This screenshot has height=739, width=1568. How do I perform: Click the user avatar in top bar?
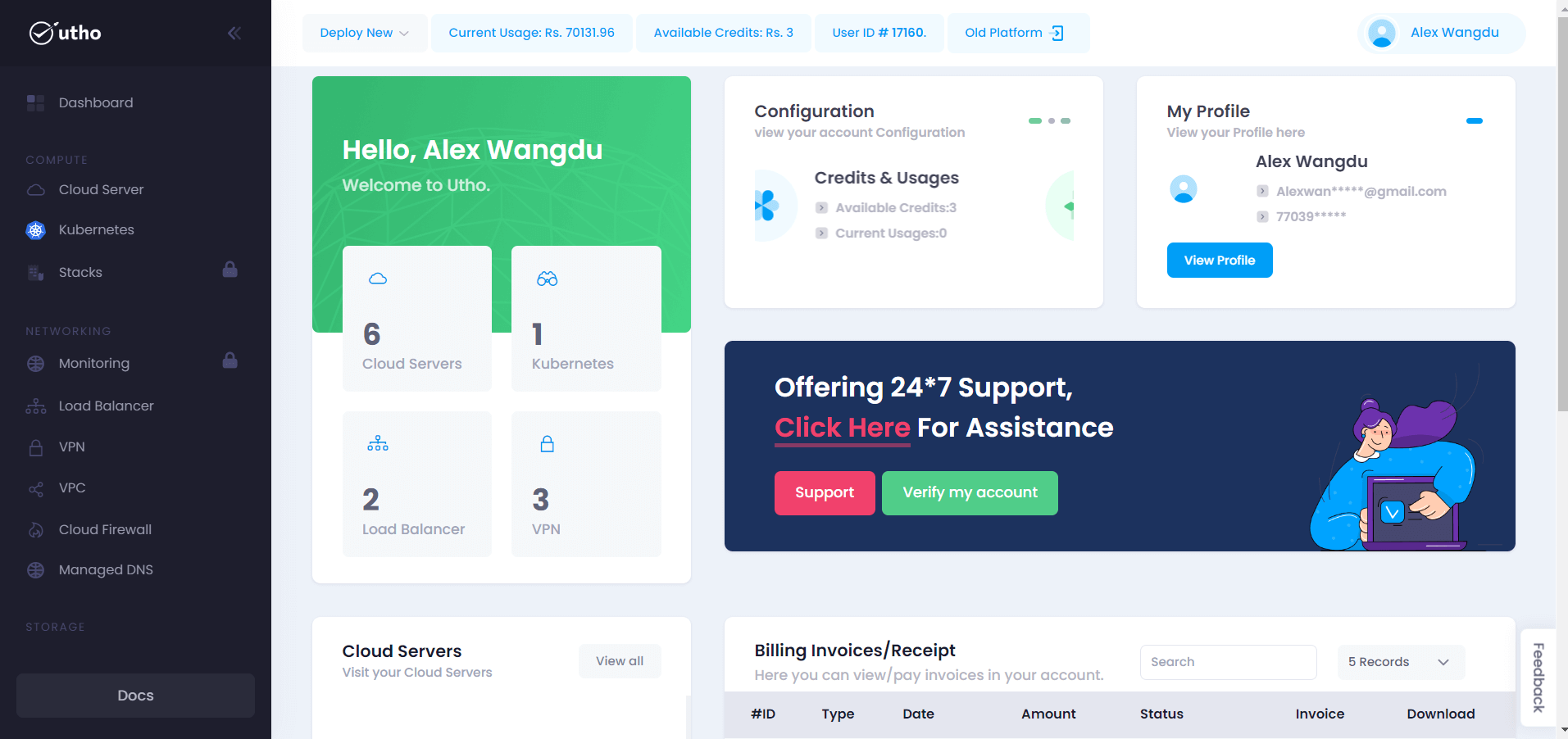[x=1382, y=34]
